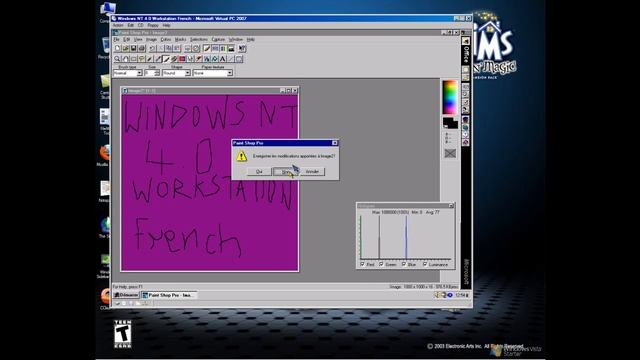Viewport: 640px width, 360px height.
Task: Uncheck the Green histogram checkbox
Action: coord(381,264)
